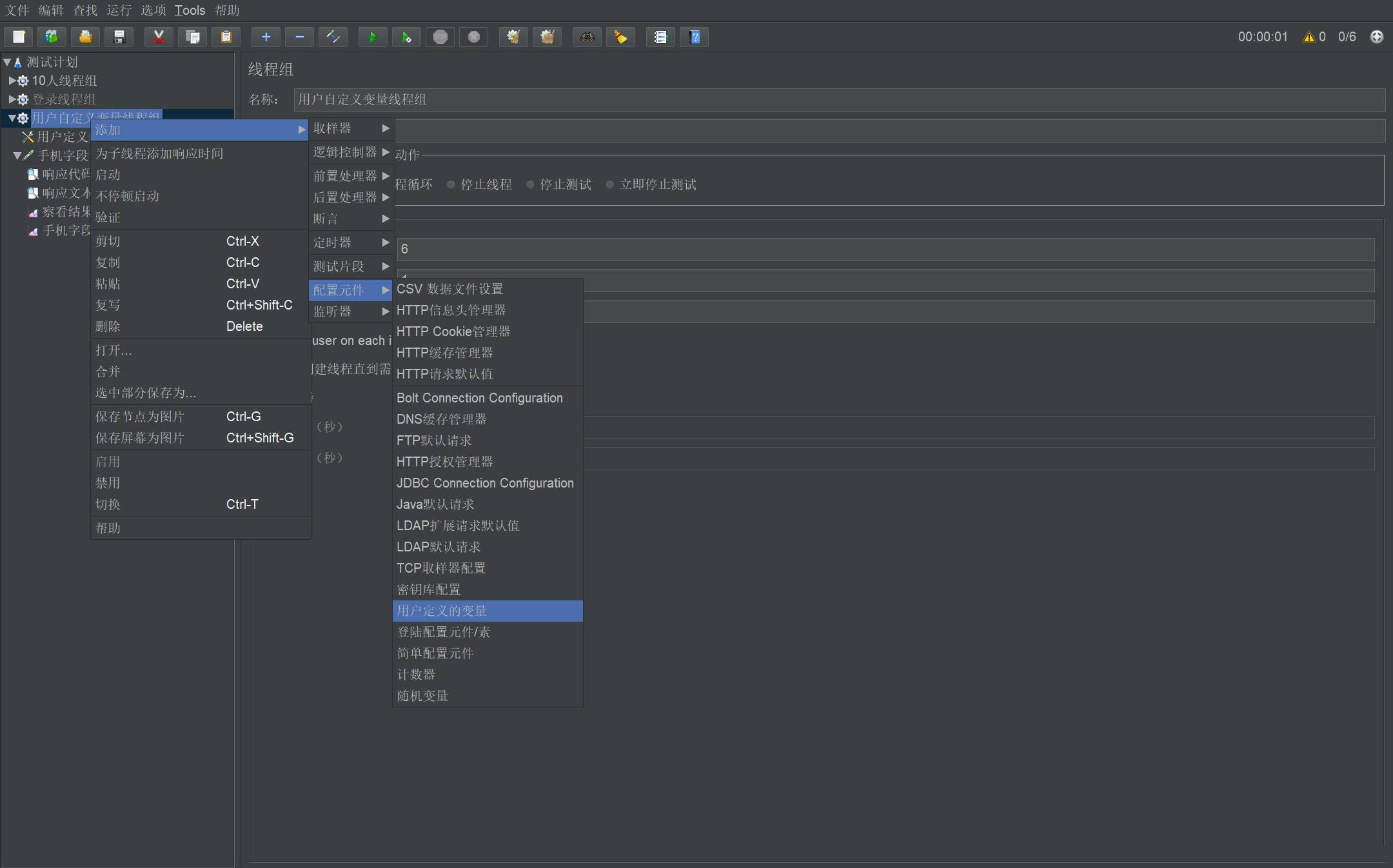Click the Save floppy disk toolbar icon
This screenshot has height=868, width=1393.
(x=119, y=37)
